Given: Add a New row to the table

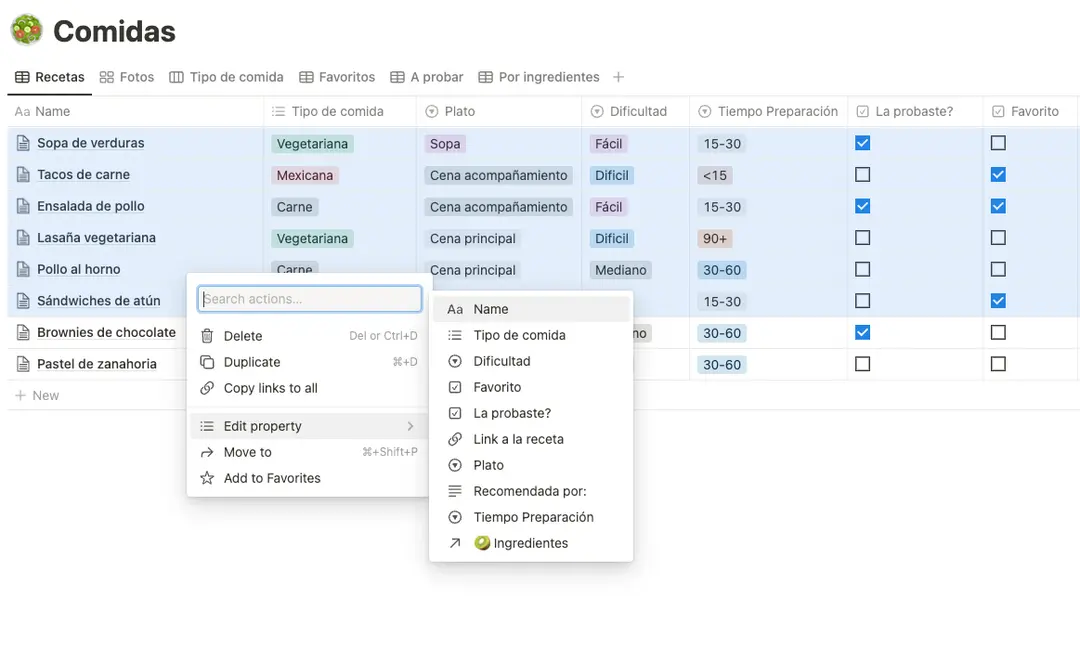Looking at the screenshot, I should click(x=45, y=395).
